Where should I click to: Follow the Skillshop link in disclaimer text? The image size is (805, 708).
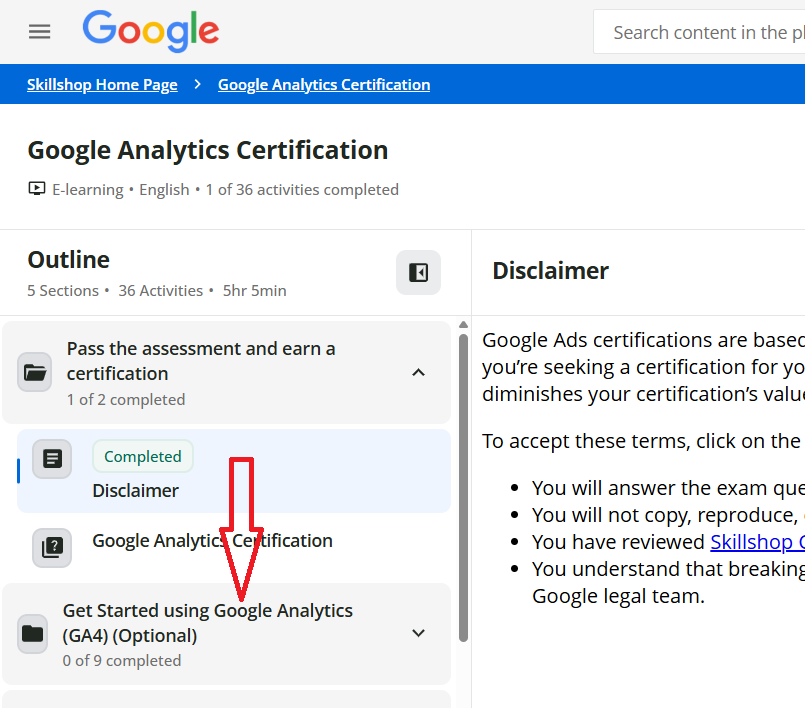click(x=757, y=542)
